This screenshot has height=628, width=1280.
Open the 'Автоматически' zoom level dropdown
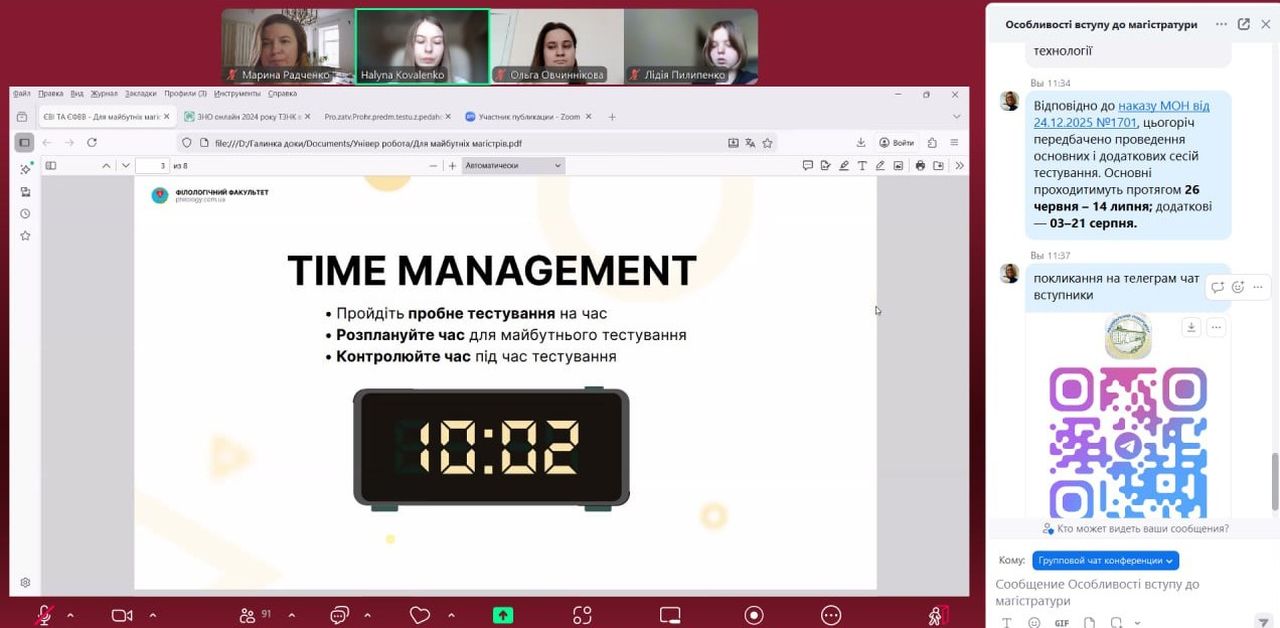tap(513, 165)
